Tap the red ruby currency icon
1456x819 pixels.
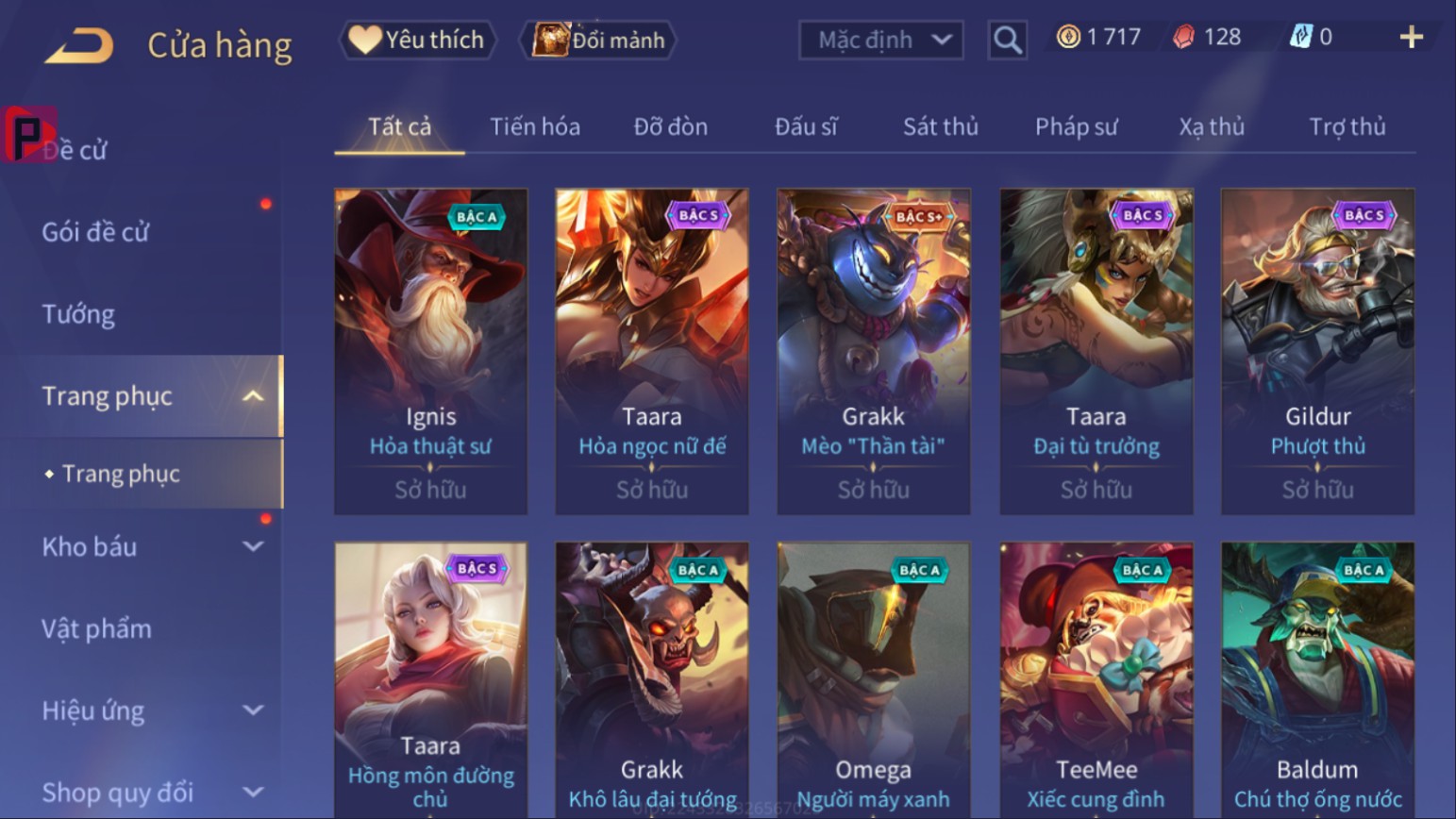pyautogui.click(x=1183, y=37)
